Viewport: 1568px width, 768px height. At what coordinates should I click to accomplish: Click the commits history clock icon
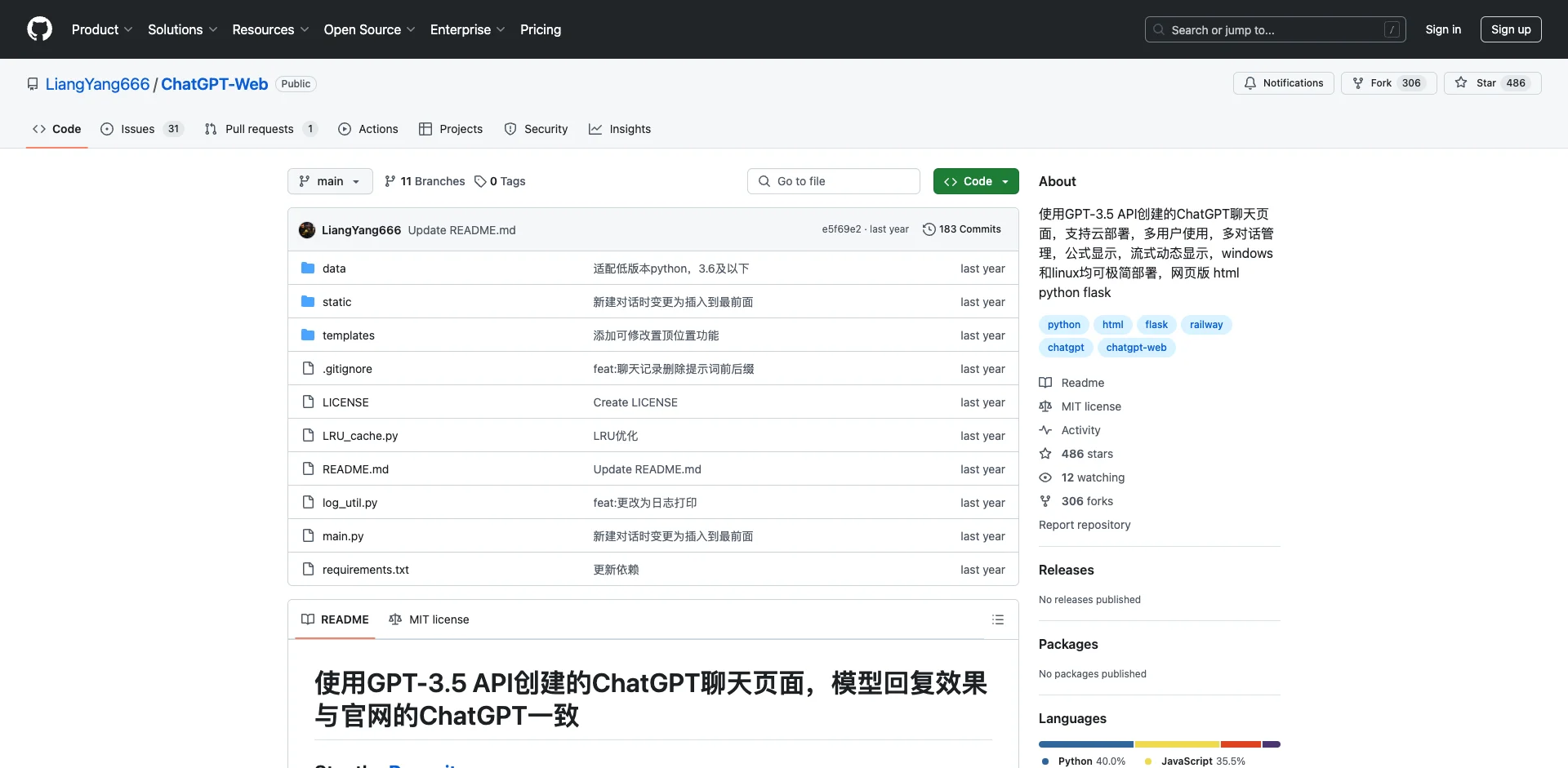(x=929, y=229)
